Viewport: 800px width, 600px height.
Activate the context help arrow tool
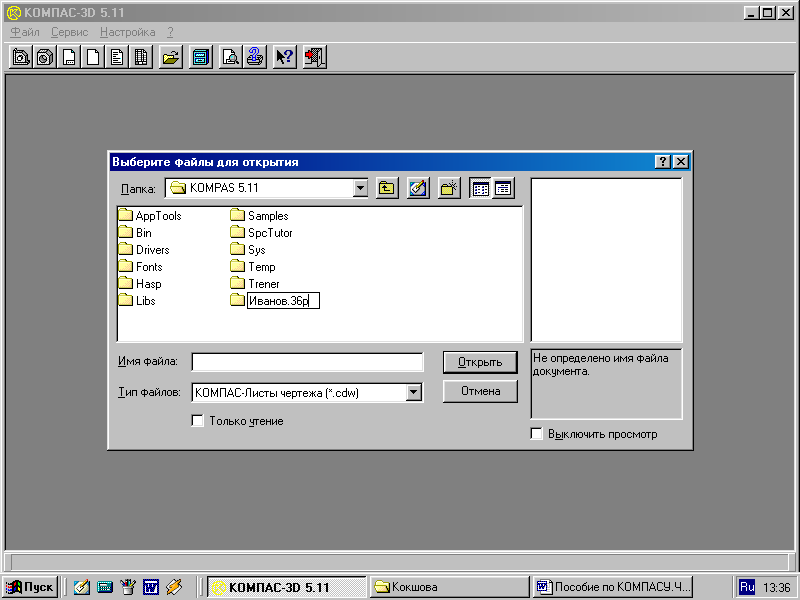(x=285, y=57)
